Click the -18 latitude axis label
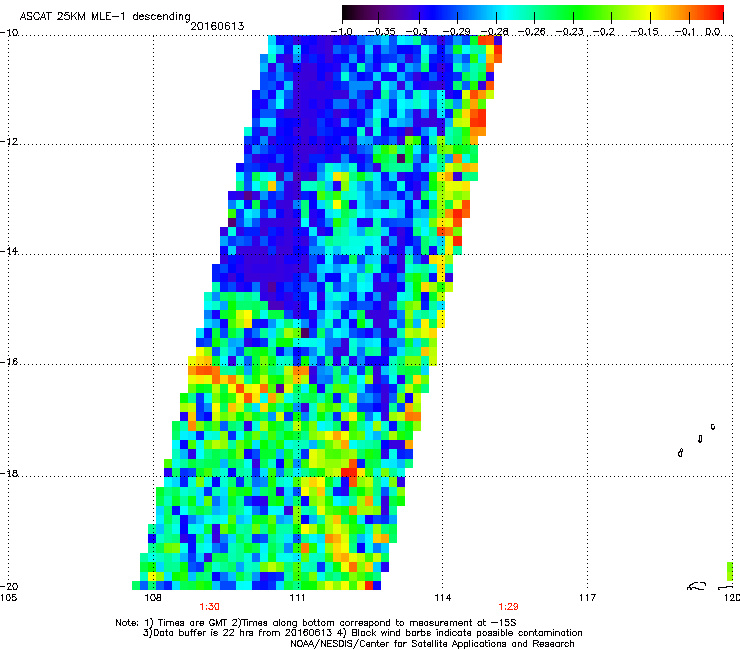Screen dimensions: 740x650 coord(9,473)
